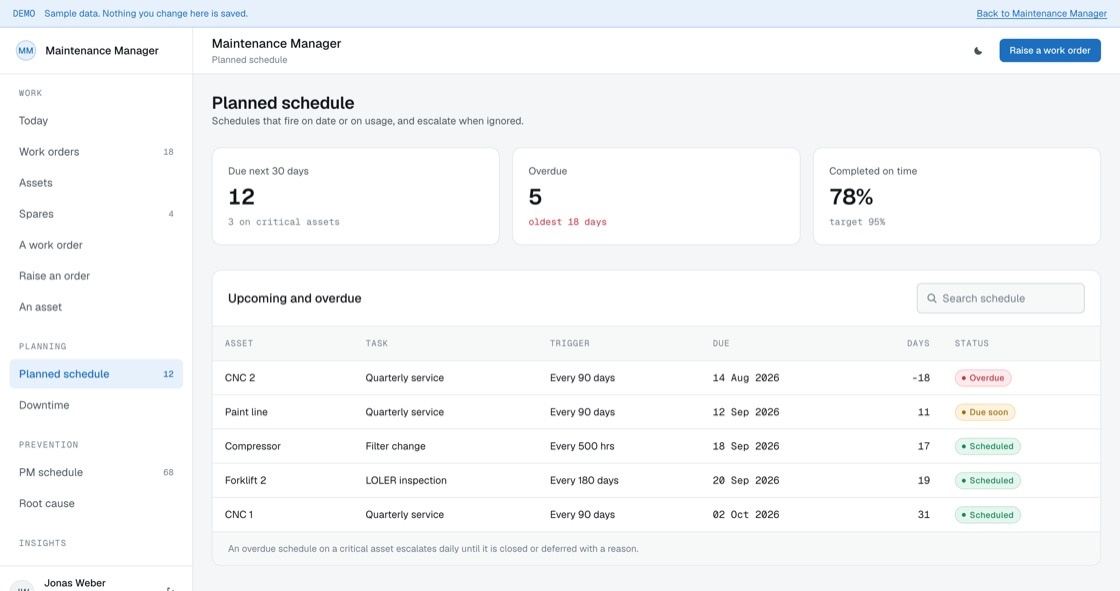The width and height of the screenshot is (1120, 591).
Task: Click 12 Sep 2026 due date
Action: (746, 412)
